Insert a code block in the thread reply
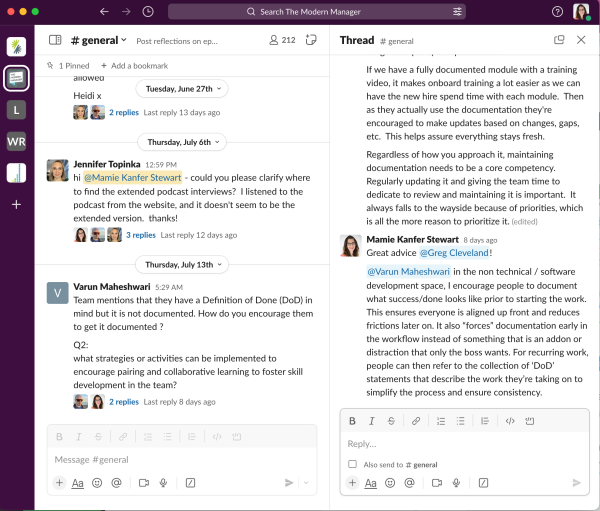The height and width of the screenshot is (511, 600). [x=530, y=421]
